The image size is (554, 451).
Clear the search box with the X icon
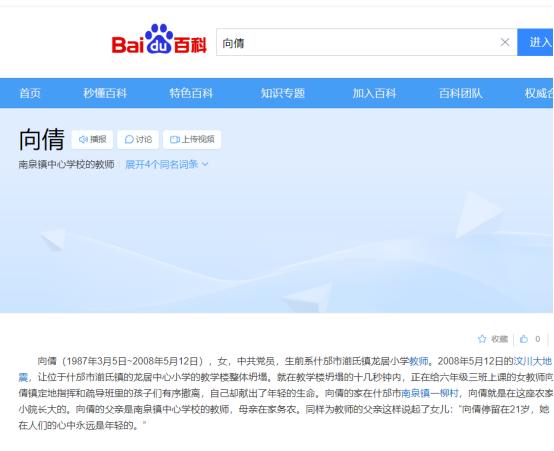(505, 42)
